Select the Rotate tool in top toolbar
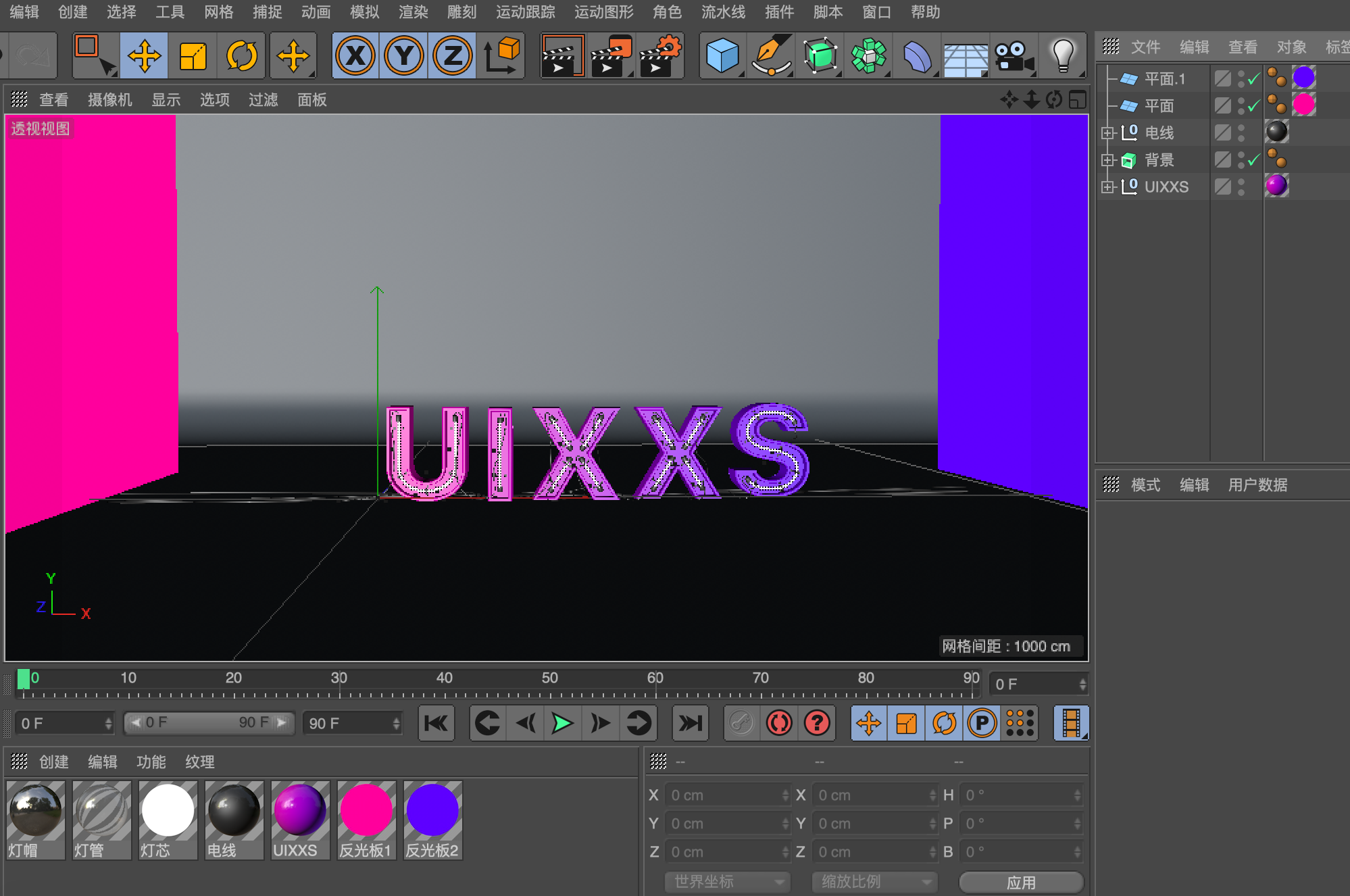The image size is (1350, 896). [x=241, y=56]
